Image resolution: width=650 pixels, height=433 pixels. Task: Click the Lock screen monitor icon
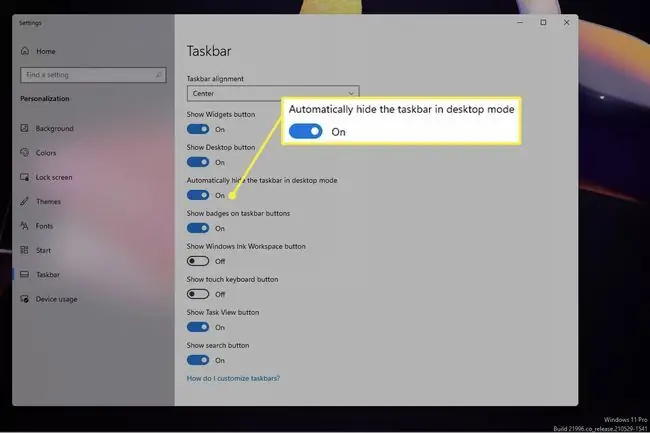tap(24, 177)
